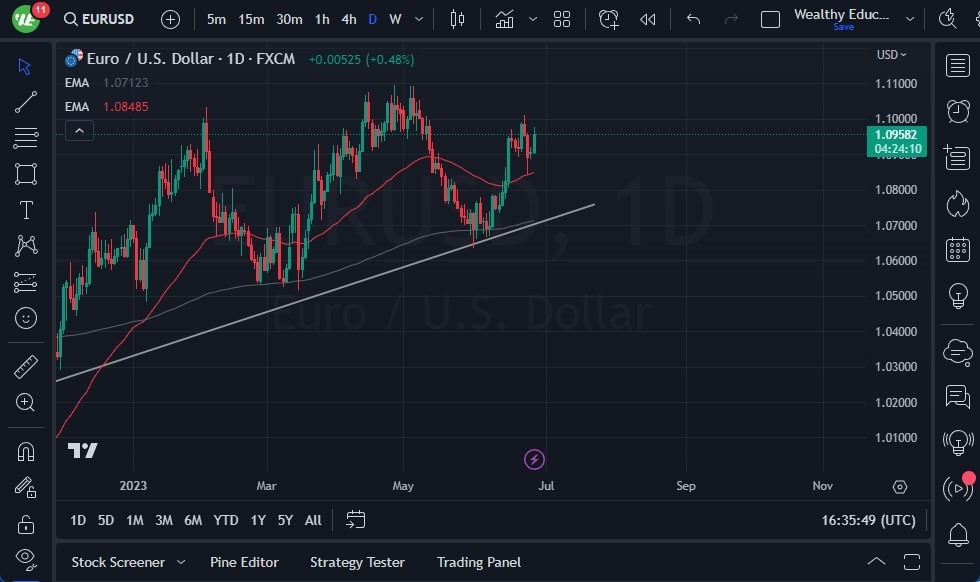
Task: Activate Bar Replay mode
Action: (x=647, y=18)
